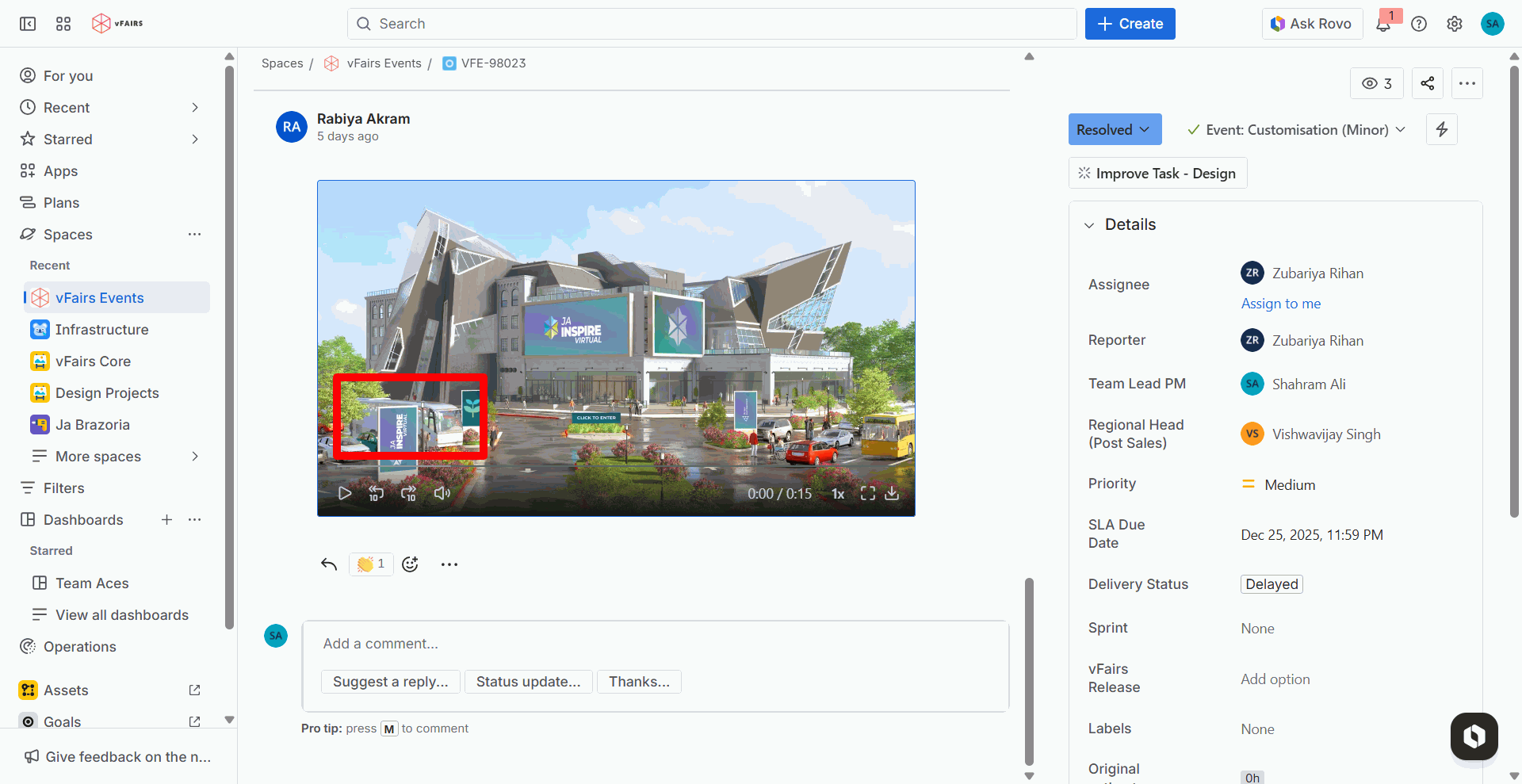Screen dimensions: 1522x784
Task: Add an emoji reaction to comment
Action: pyautogui.click(x=410, y=564)
